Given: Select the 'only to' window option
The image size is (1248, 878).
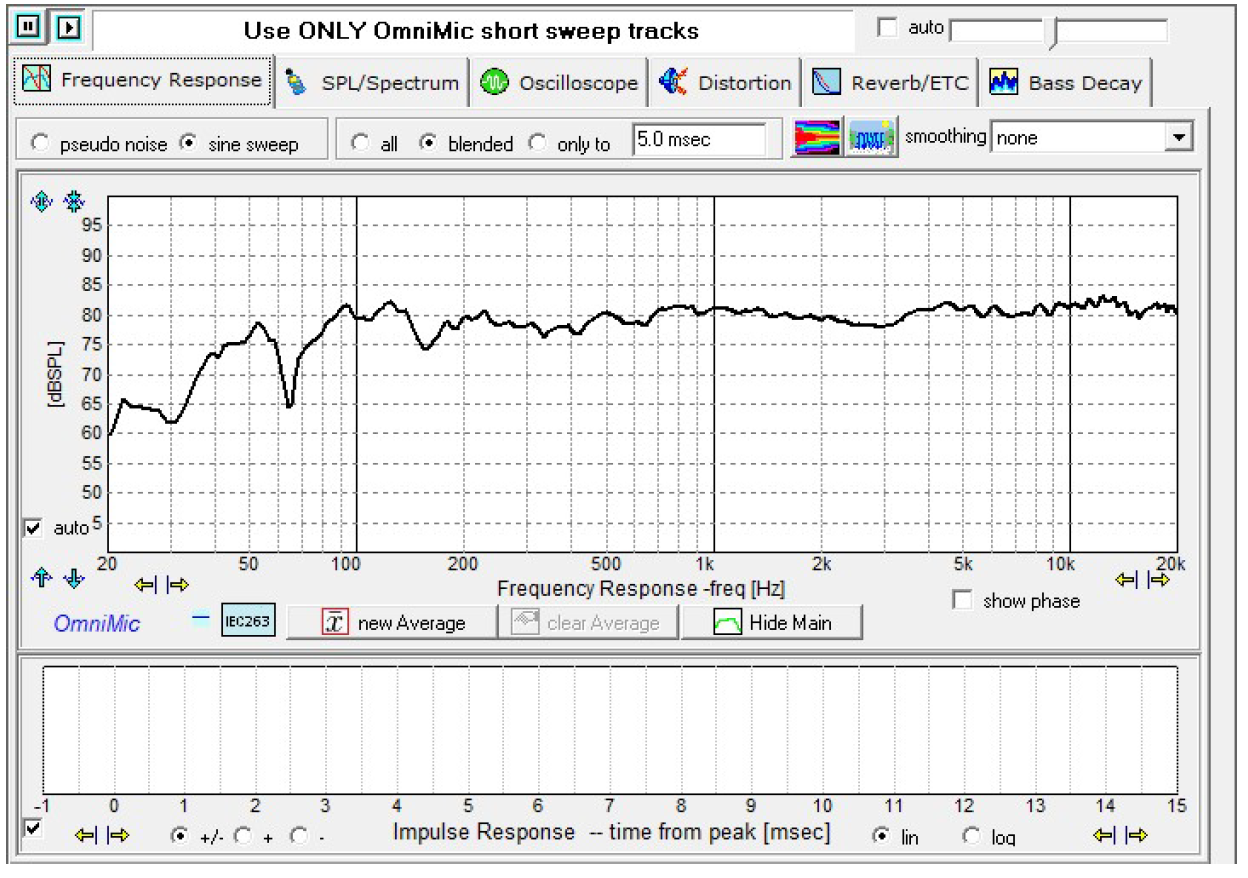Looking at the screenshot, I should coord(537,144).
